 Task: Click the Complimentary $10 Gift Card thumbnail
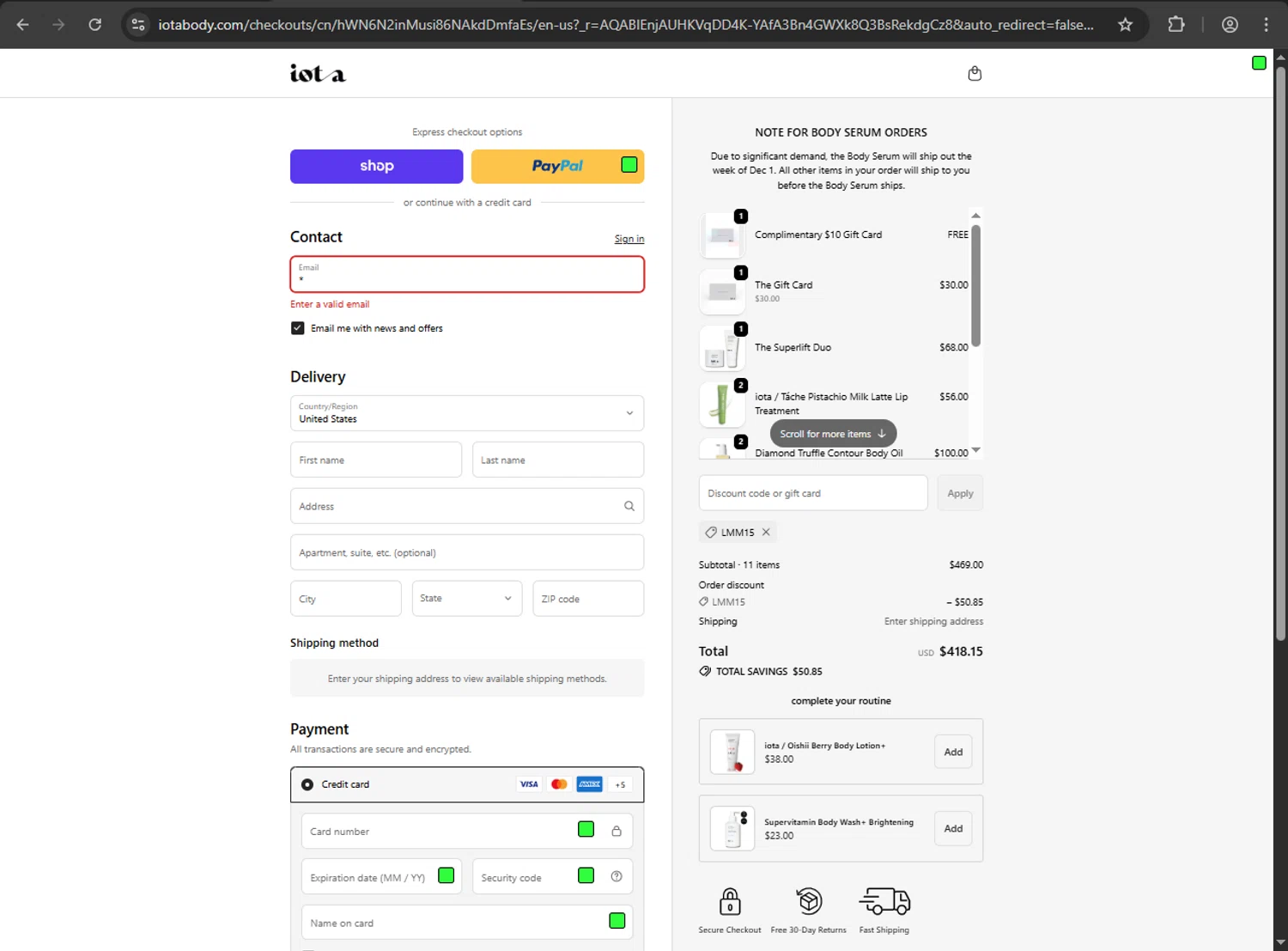(x=722, y=235)
